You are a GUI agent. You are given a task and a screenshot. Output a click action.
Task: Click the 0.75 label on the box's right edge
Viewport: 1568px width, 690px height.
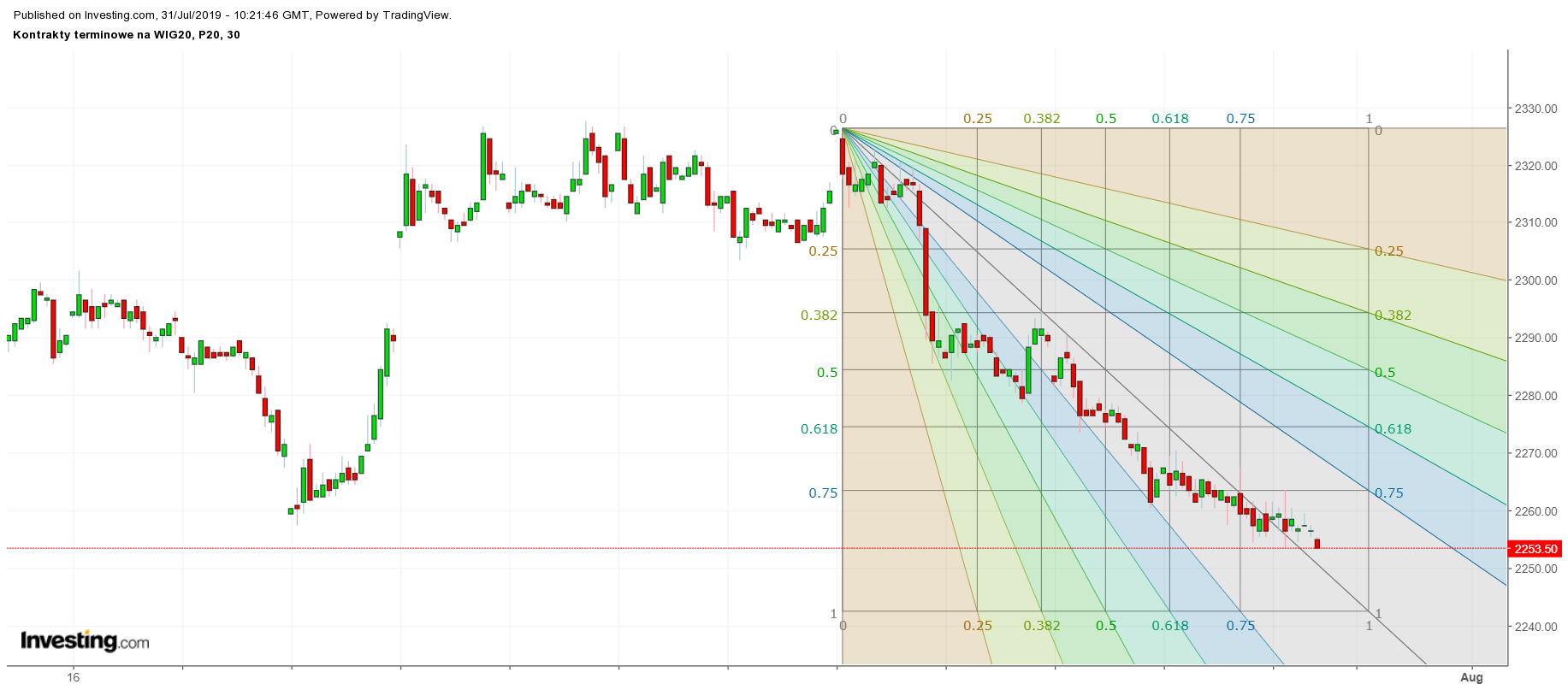(1389, 493)
